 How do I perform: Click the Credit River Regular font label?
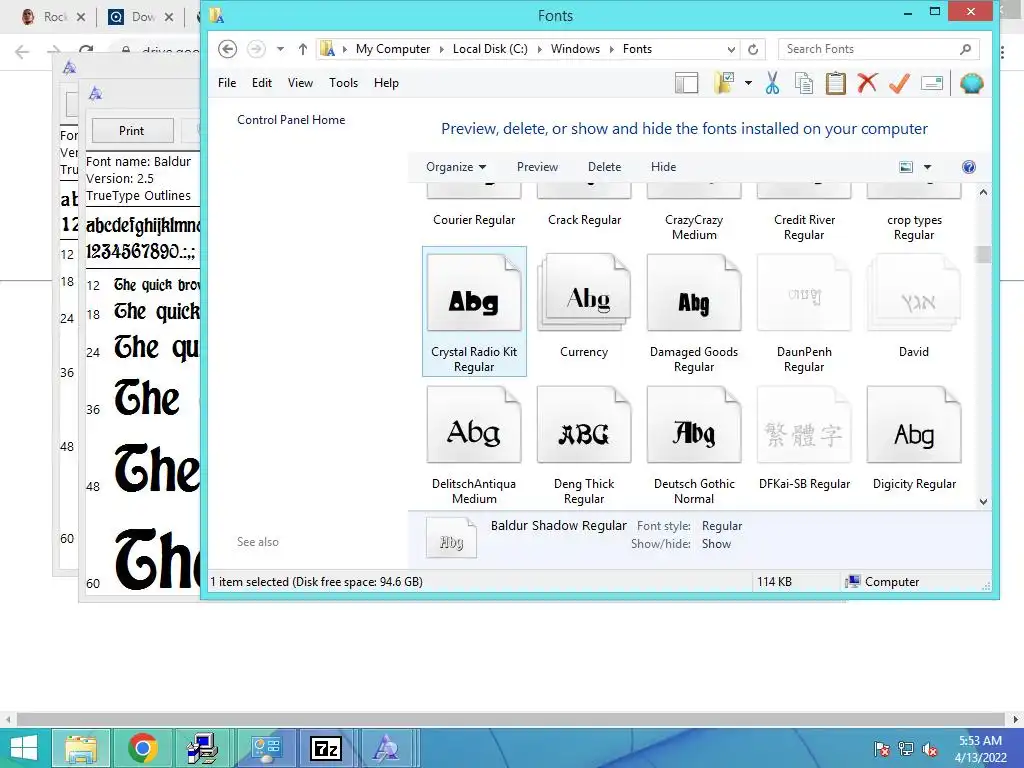(x=804, y=227)
